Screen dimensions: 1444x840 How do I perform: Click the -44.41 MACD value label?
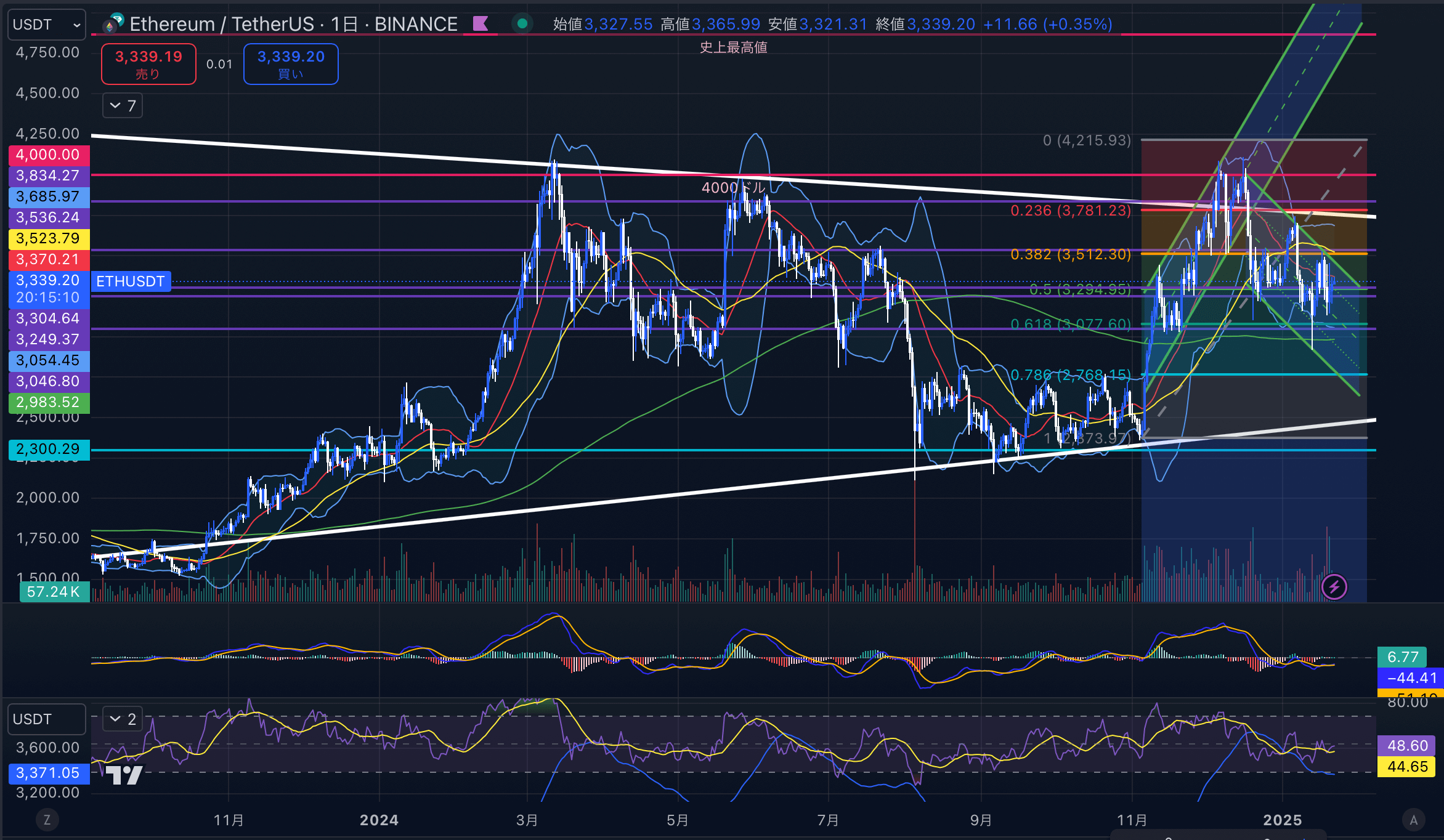tap(1411, 678)
